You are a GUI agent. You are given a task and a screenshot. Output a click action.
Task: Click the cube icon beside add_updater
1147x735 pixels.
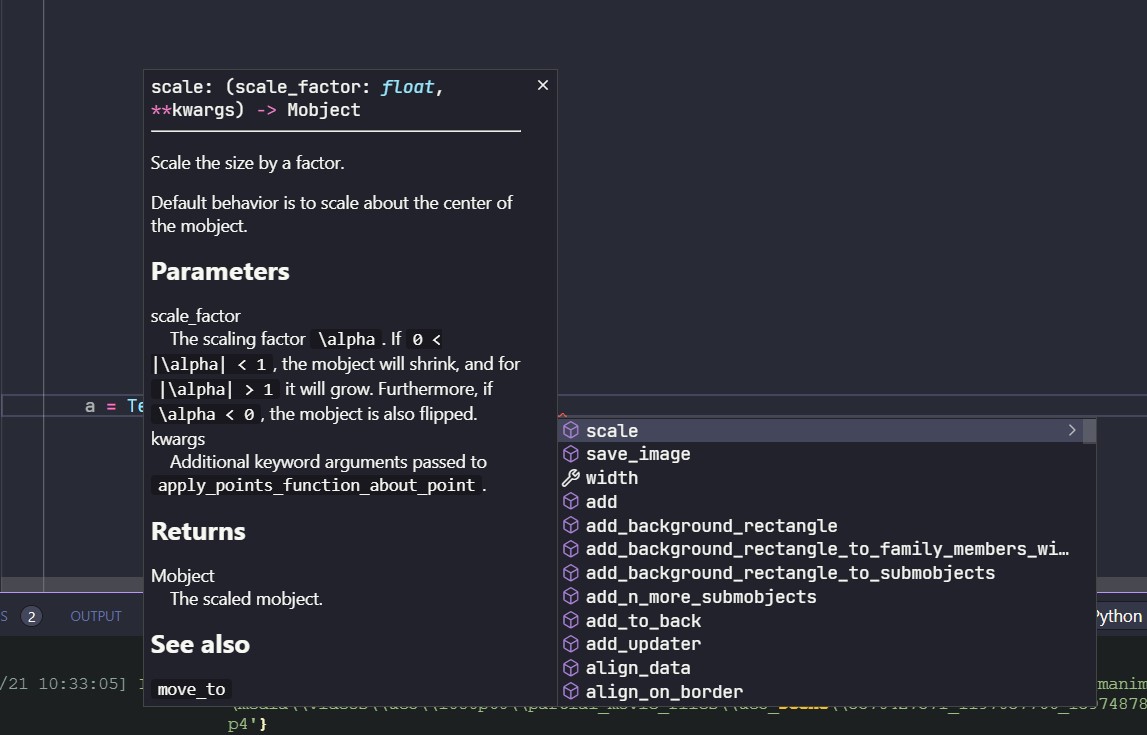(x=571, y=644)
